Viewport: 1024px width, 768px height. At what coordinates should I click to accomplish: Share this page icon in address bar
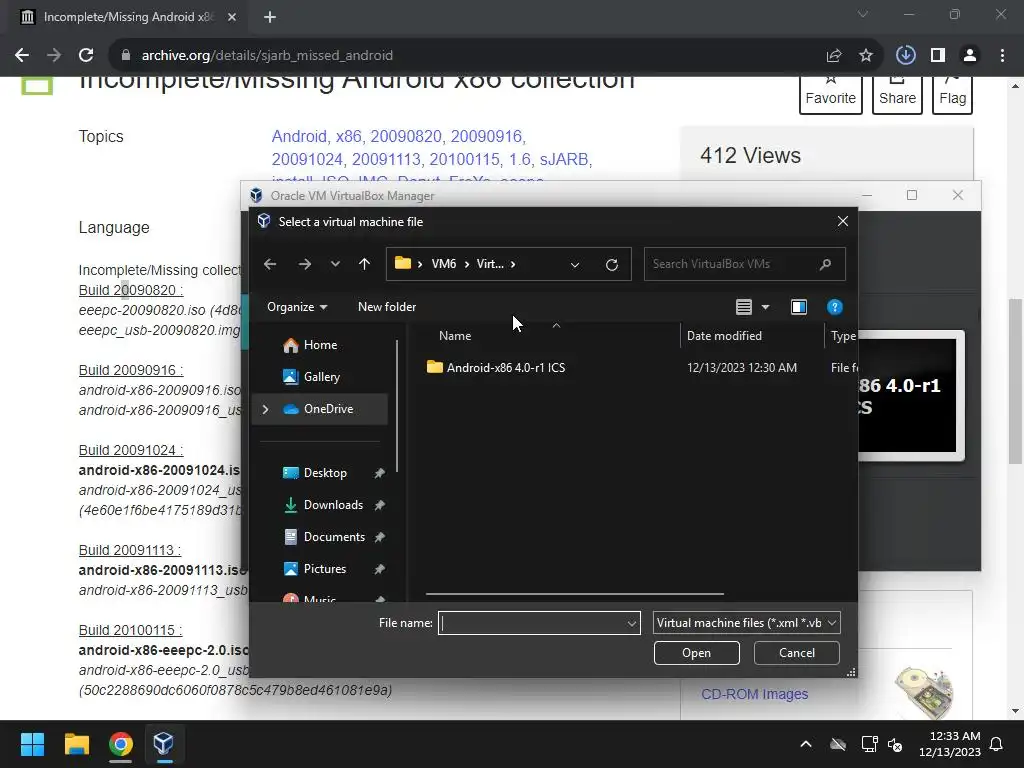coord(834,56)
